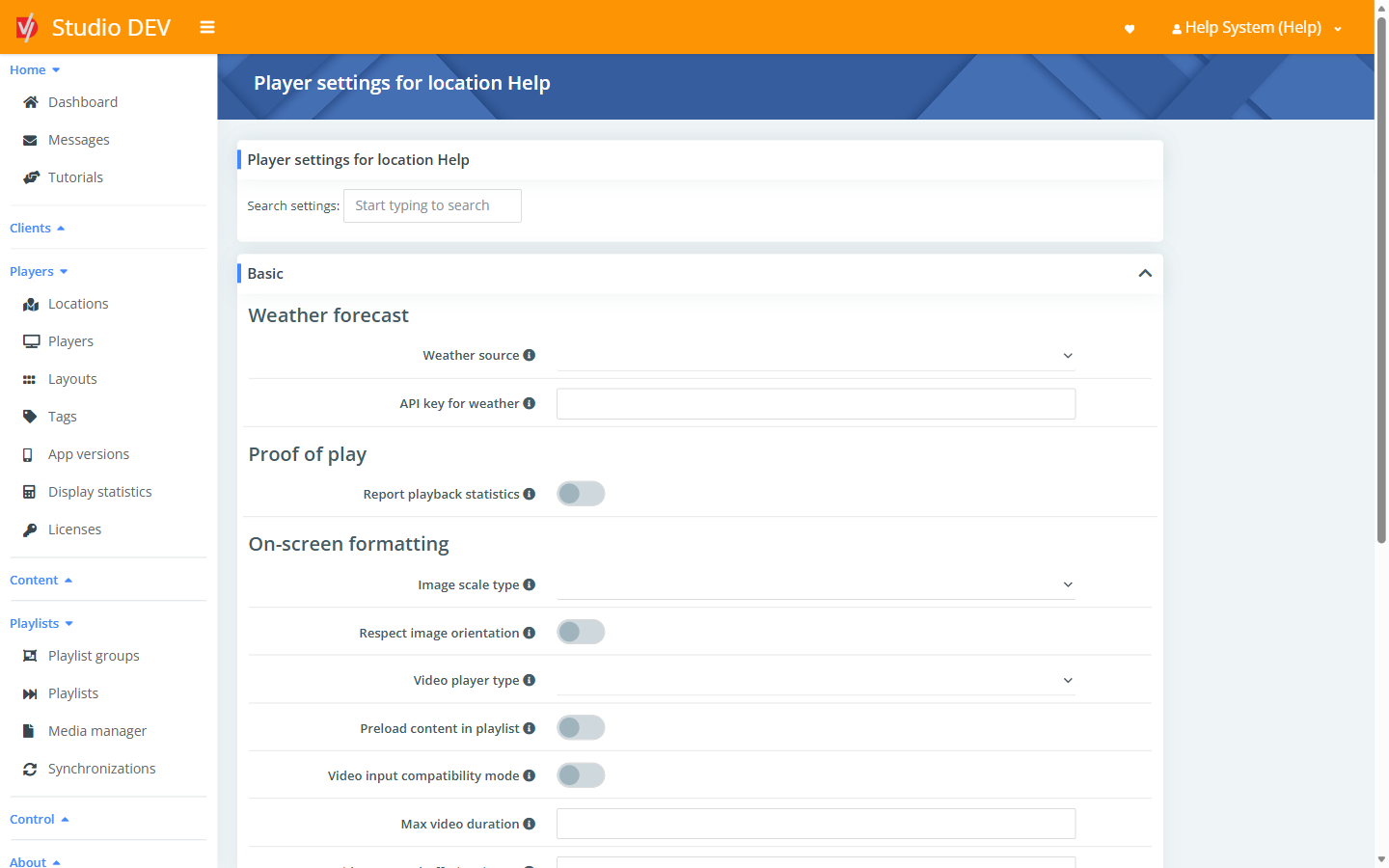Click the Media manager file icon
This screenshot has height=868, width=1389.
click(28, 731)
